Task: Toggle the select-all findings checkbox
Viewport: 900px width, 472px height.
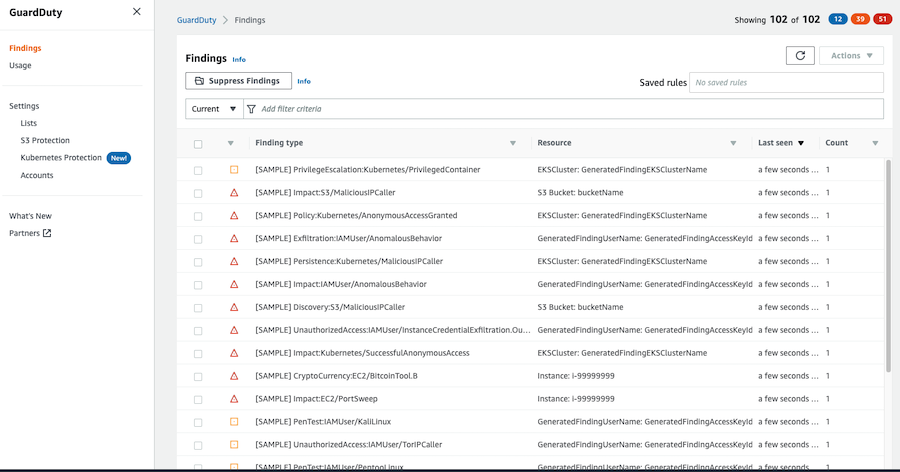Action: click(198, 144)
